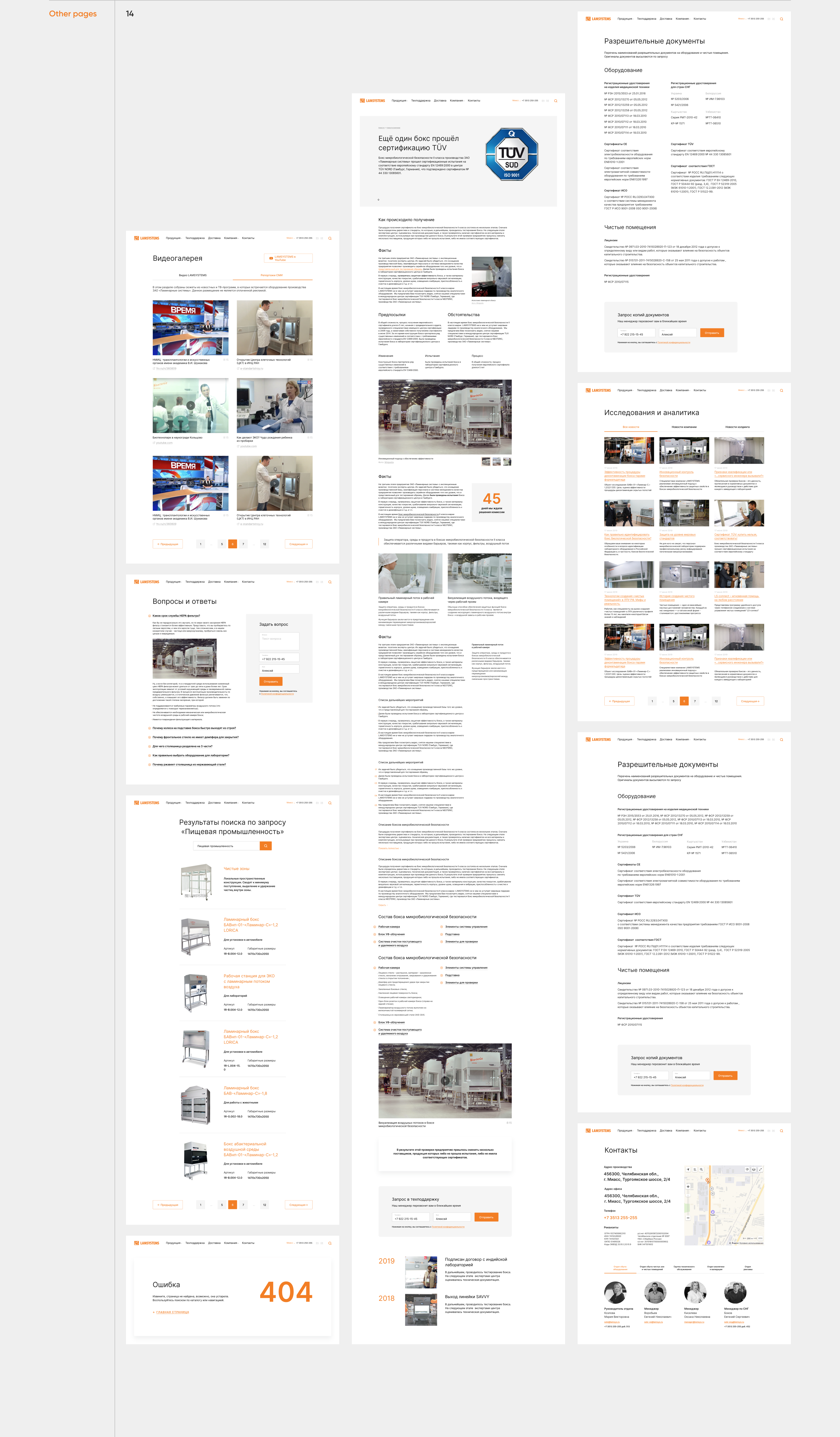Collapse question Каков срок службы HEPA фильтра
840x1437 pixels.
176,615
